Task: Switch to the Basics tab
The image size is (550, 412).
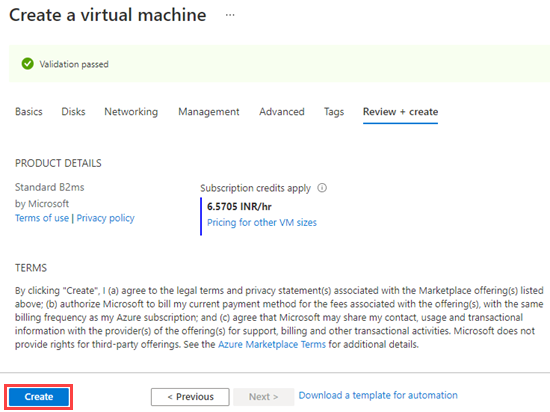Action: 29,112
